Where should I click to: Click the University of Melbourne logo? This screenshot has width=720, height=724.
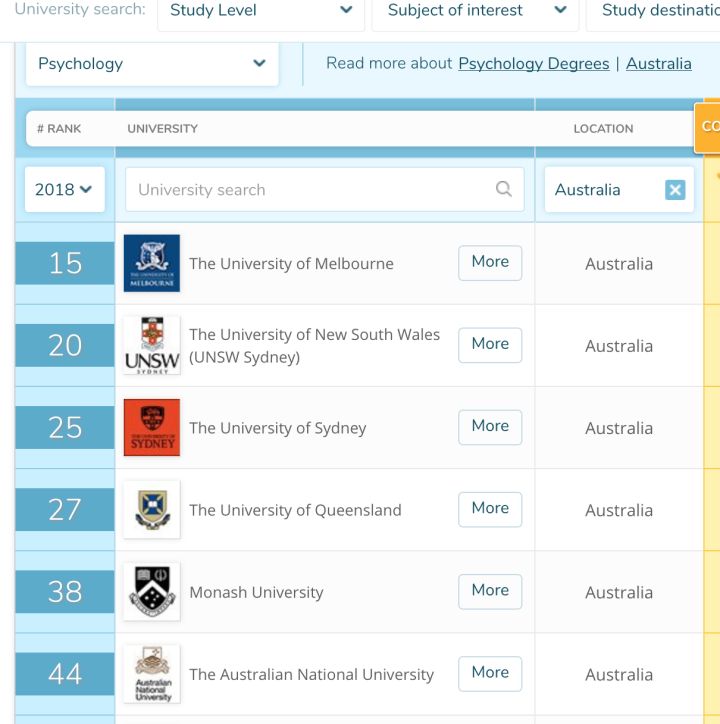(x=152, y=263)
